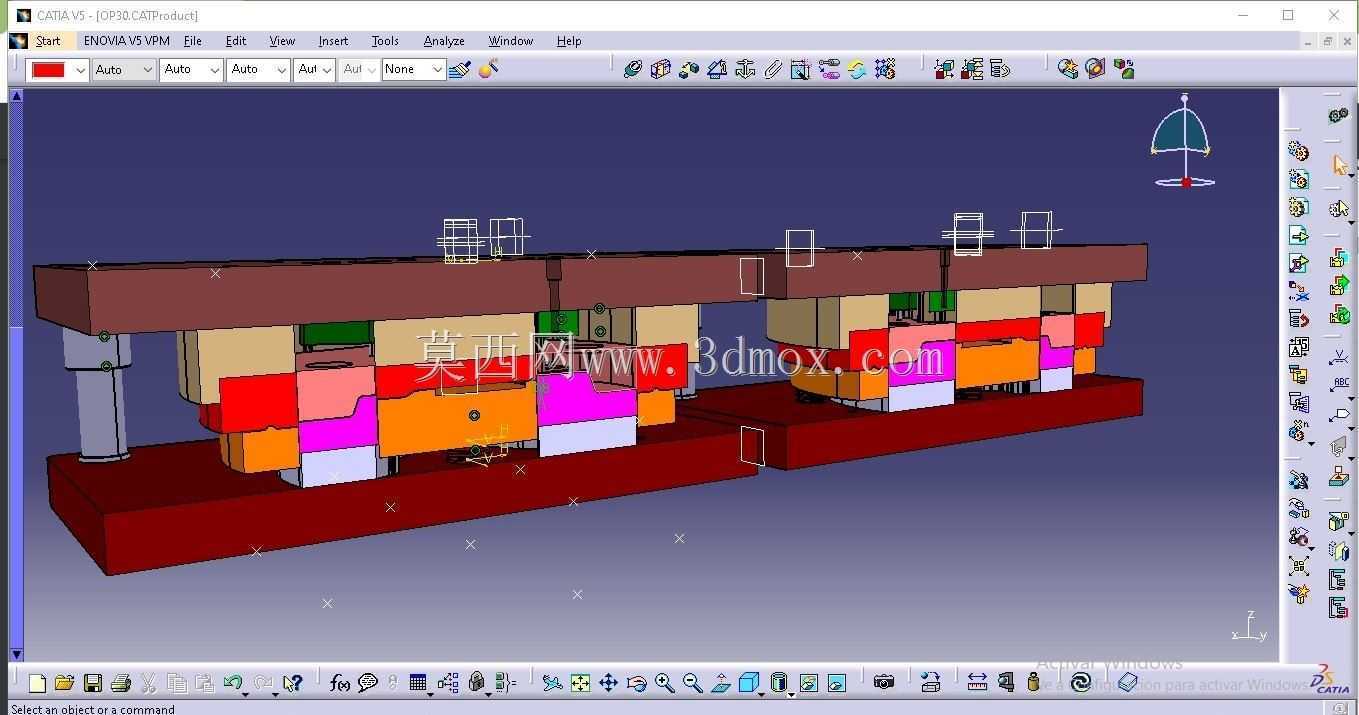
Task: Restore the inner OP30.CATProduct document window
Action: pos(1328,41)
